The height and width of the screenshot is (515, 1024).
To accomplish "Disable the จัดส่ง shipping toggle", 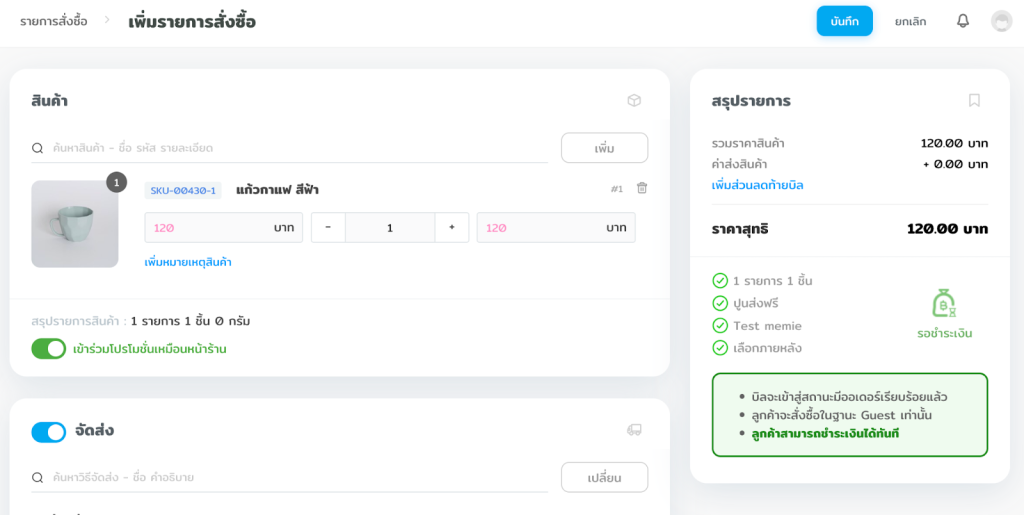I will [x=49, y=432].
